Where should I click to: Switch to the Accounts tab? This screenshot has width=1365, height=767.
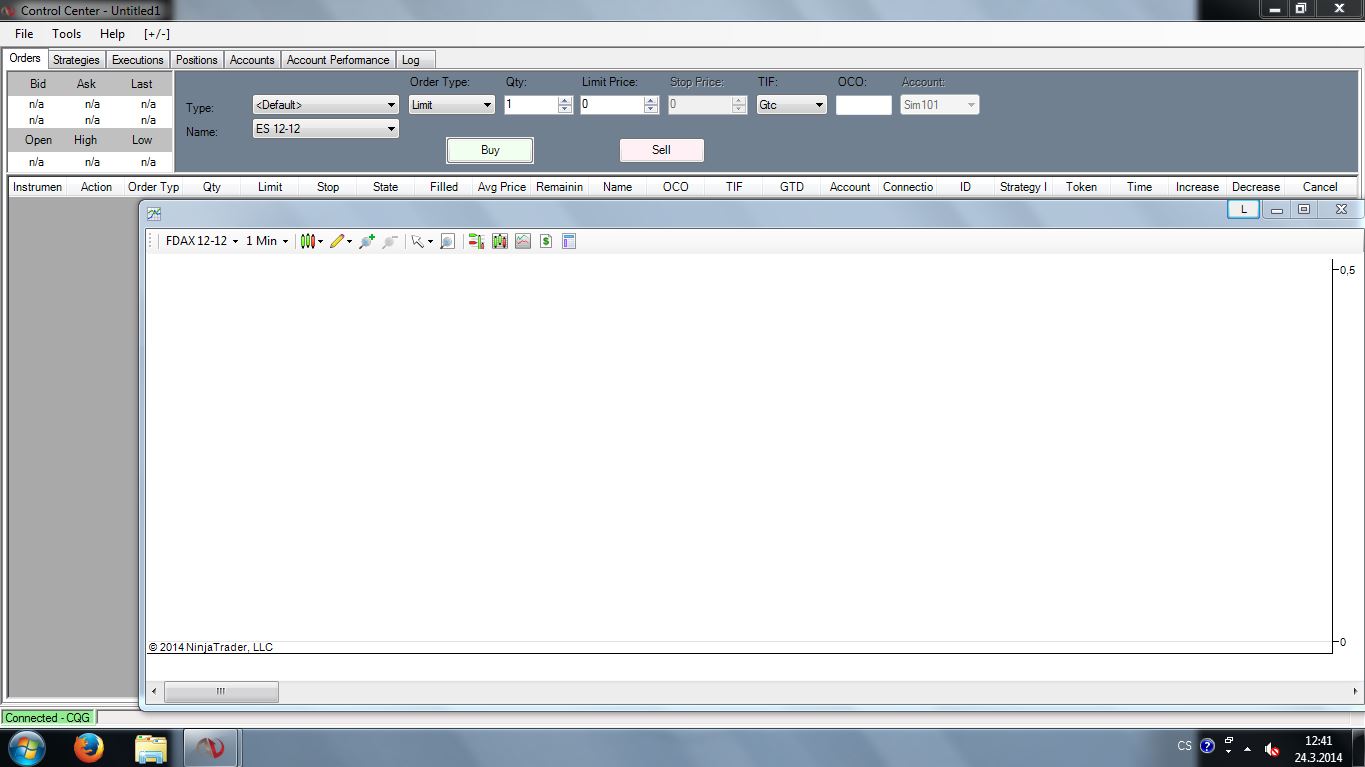tap(252, 60)
